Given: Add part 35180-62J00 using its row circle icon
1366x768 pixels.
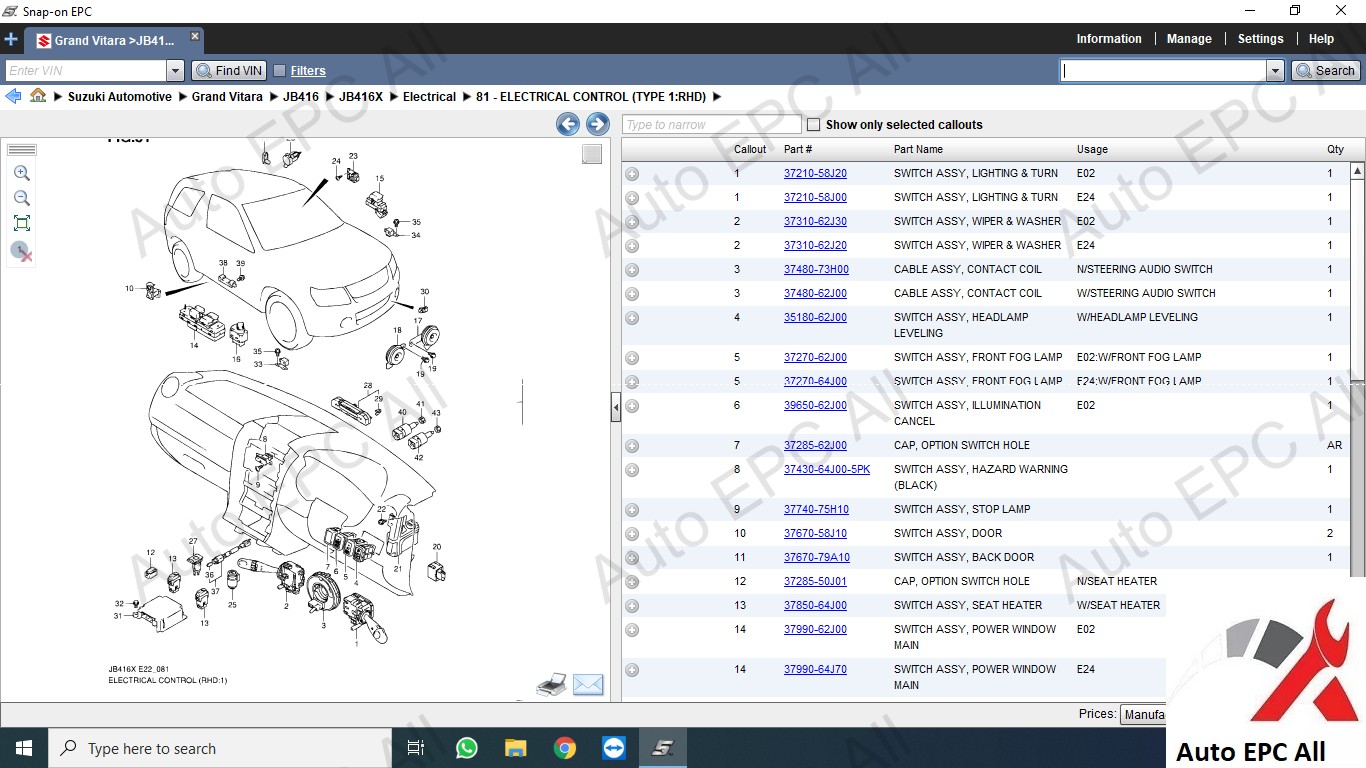Looking at the screenshot, I should click(x=632, y=318).
